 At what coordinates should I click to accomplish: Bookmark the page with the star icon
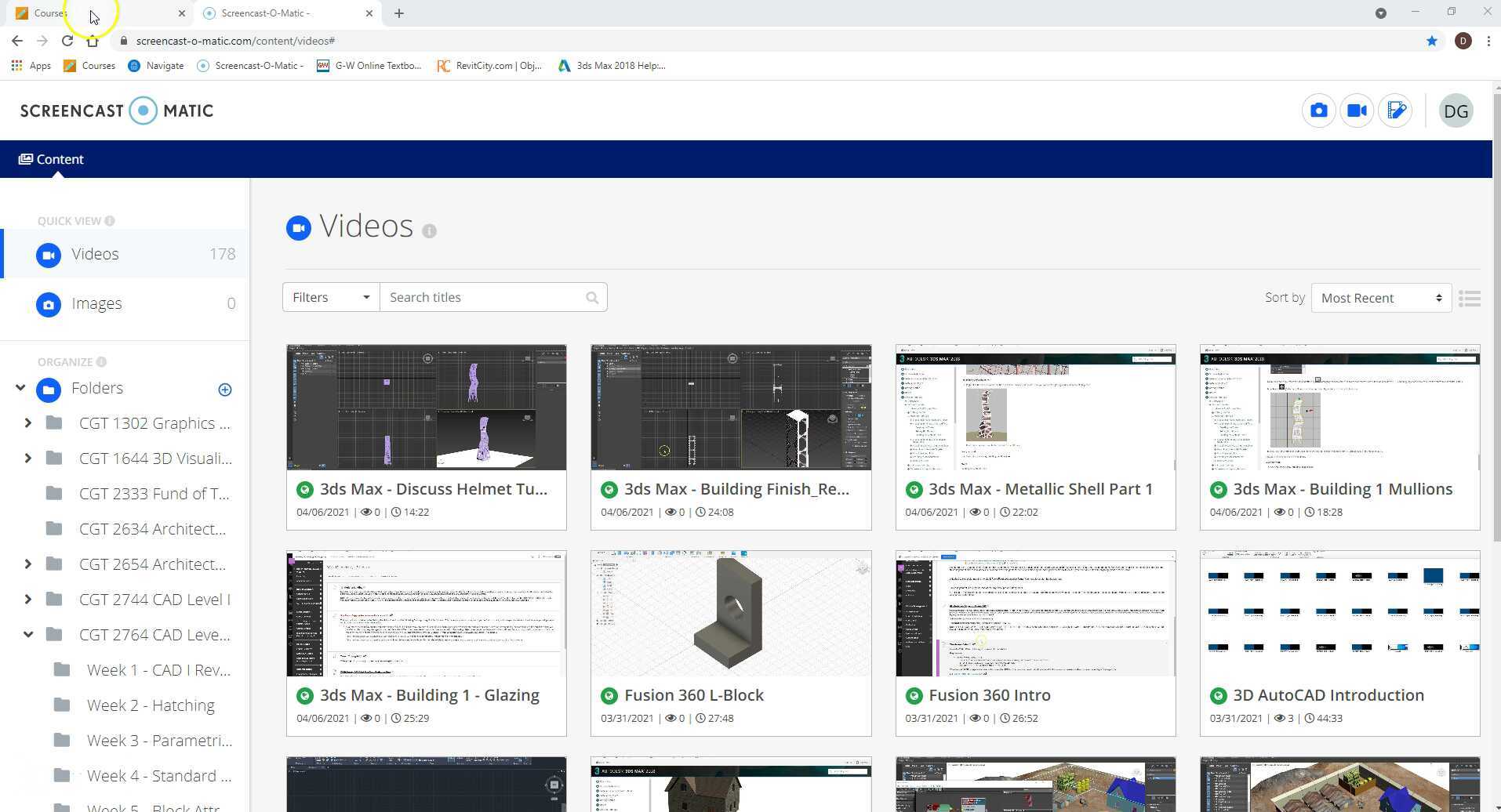click(x=1433, y=41)
